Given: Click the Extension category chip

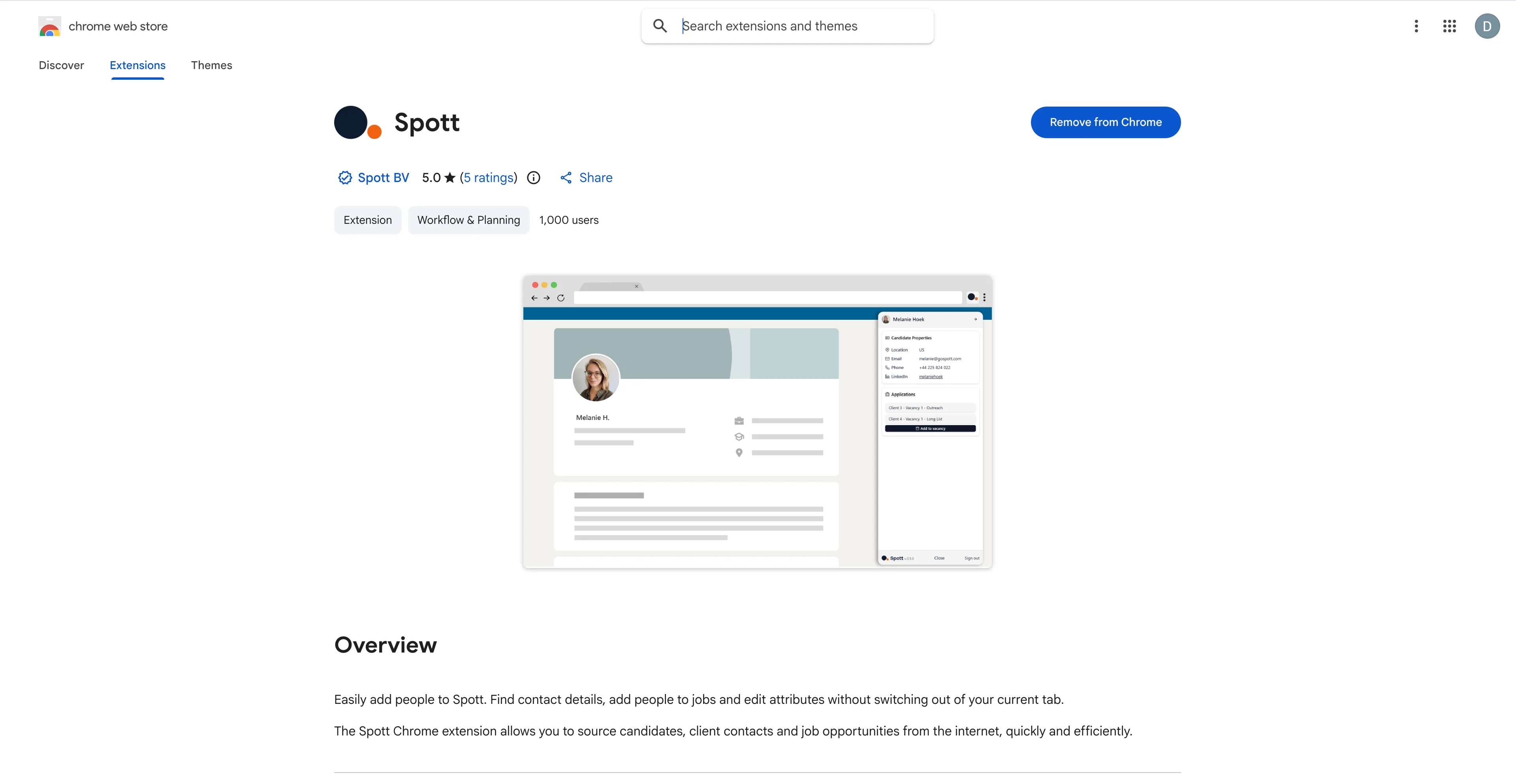Looking at the screenshot, I should (x=368, y=220).
